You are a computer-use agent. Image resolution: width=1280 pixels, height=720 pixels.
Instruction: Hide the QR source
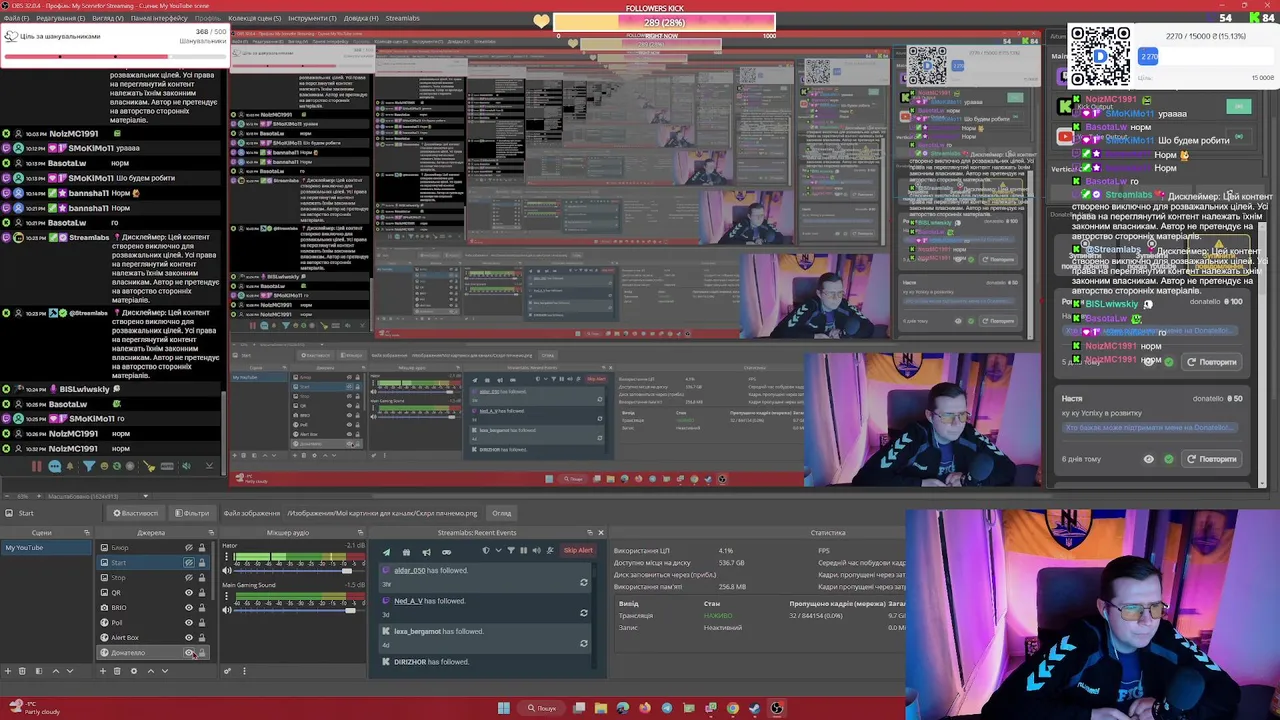(189, 593)
